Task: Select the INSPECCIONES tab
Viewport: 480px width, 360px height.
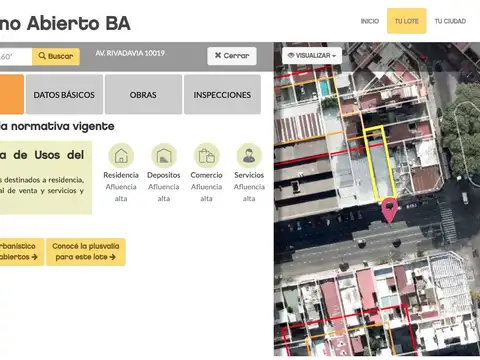Action: (222, 95)
